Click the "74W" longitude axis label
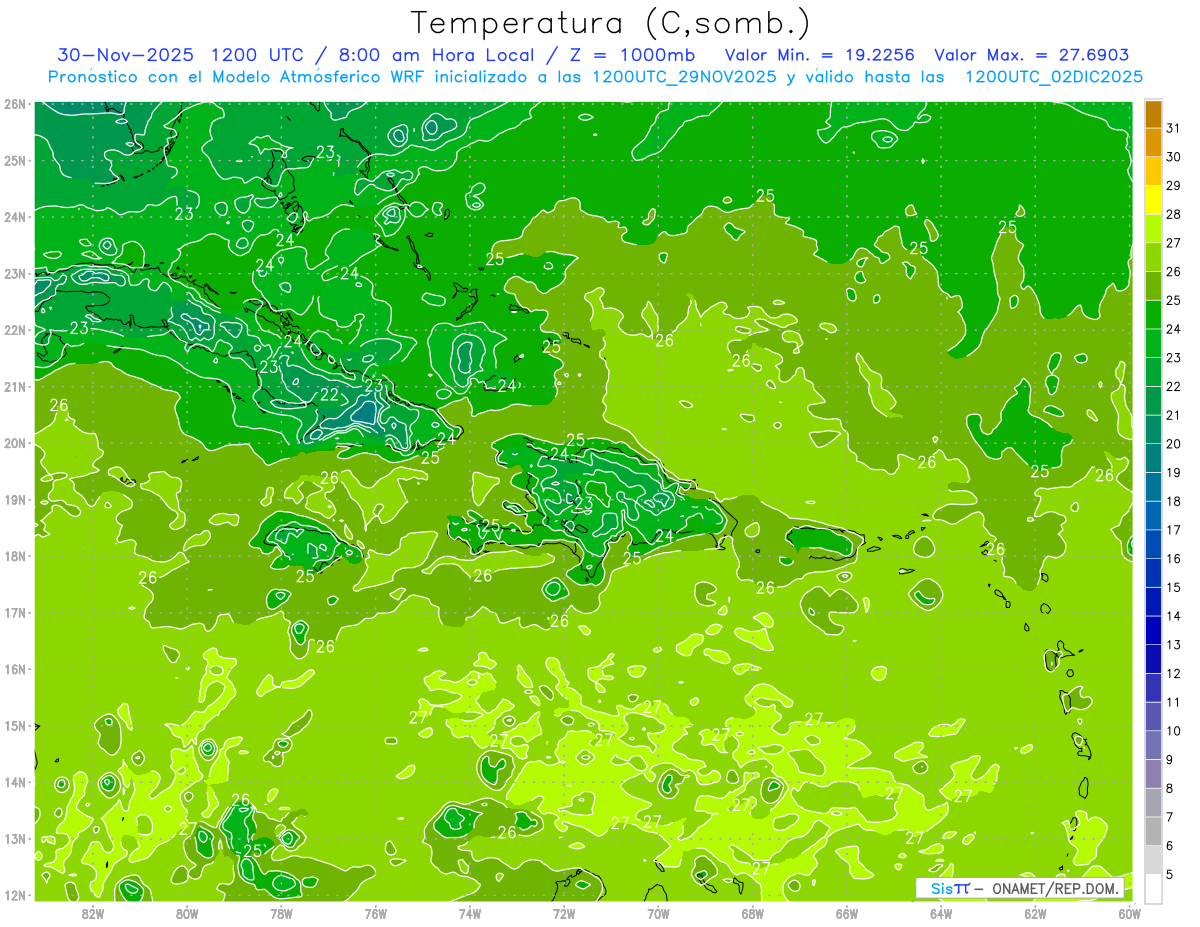This screenshot has height=927, width=1200. coord(470,913)
